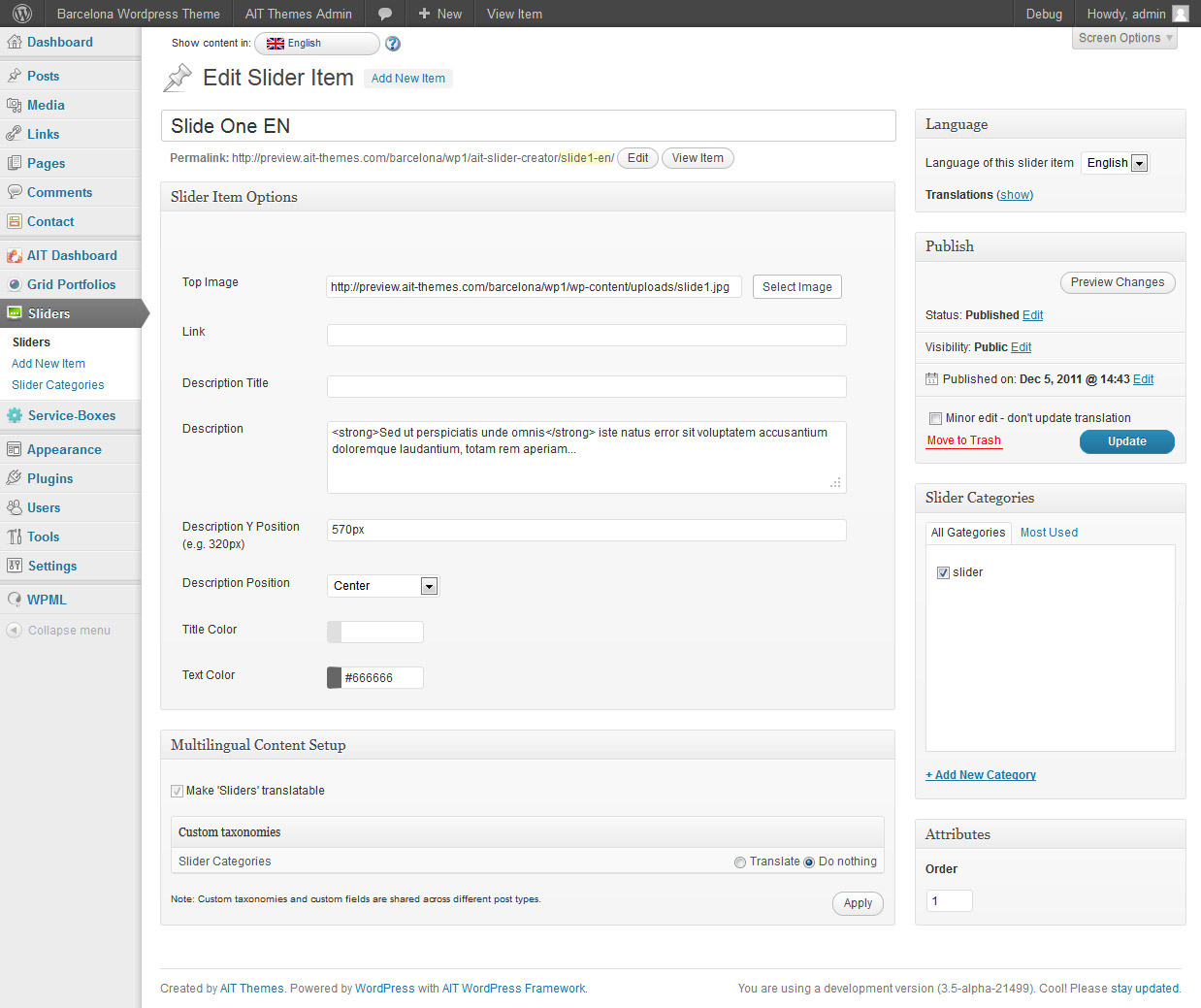
Task: Click the Update button
Action: [1127, 441]
